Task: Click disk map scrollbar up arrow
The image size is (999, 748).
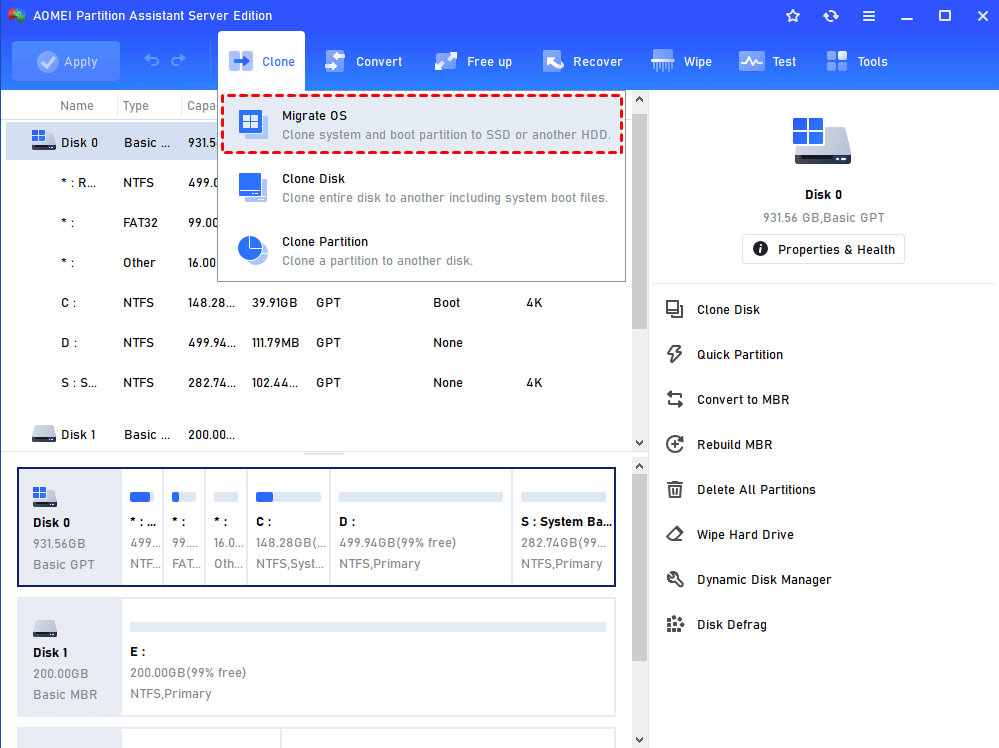Action: 639,466
